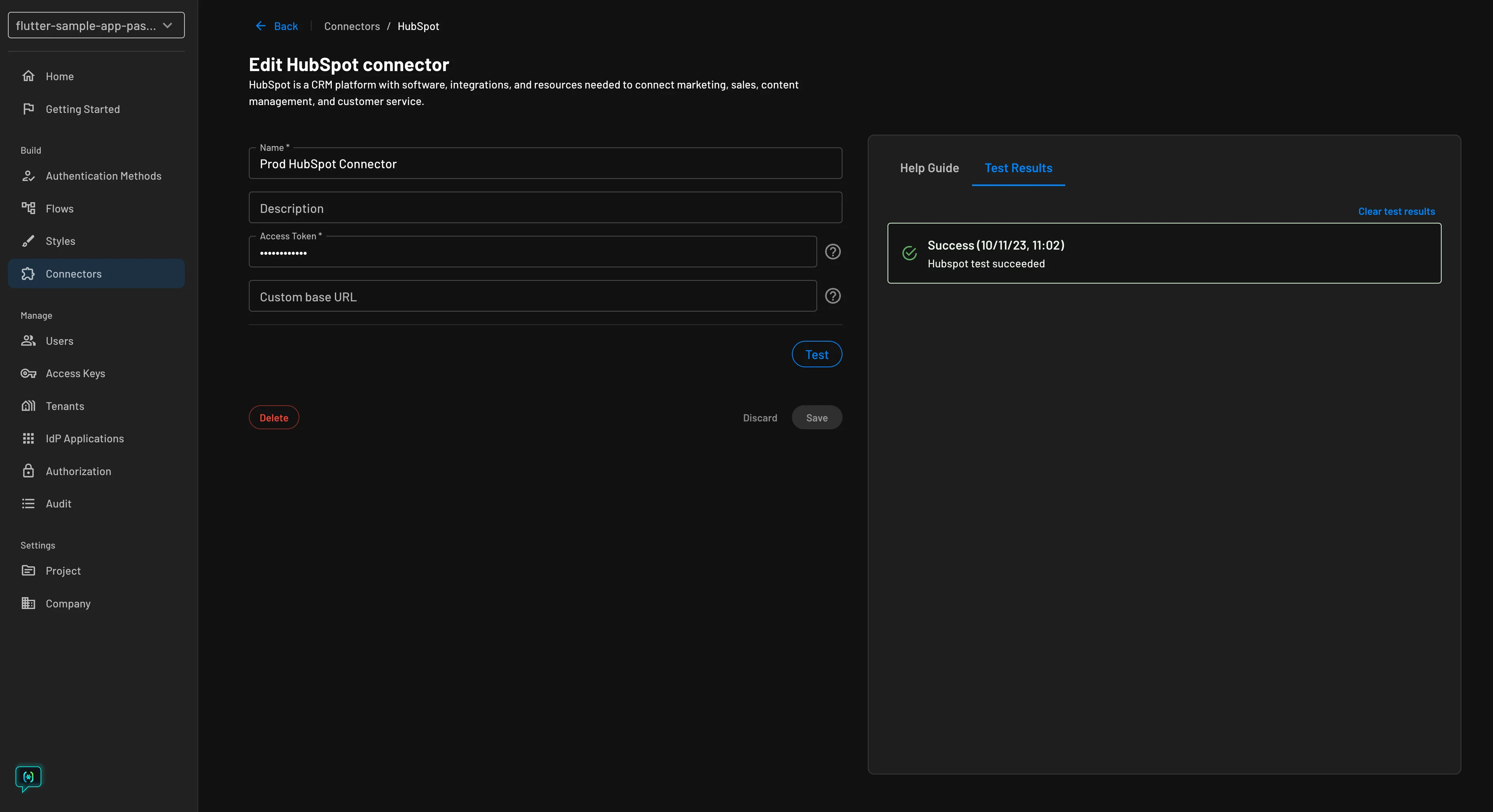Click the Authorization lock icon

coord(28,471)
